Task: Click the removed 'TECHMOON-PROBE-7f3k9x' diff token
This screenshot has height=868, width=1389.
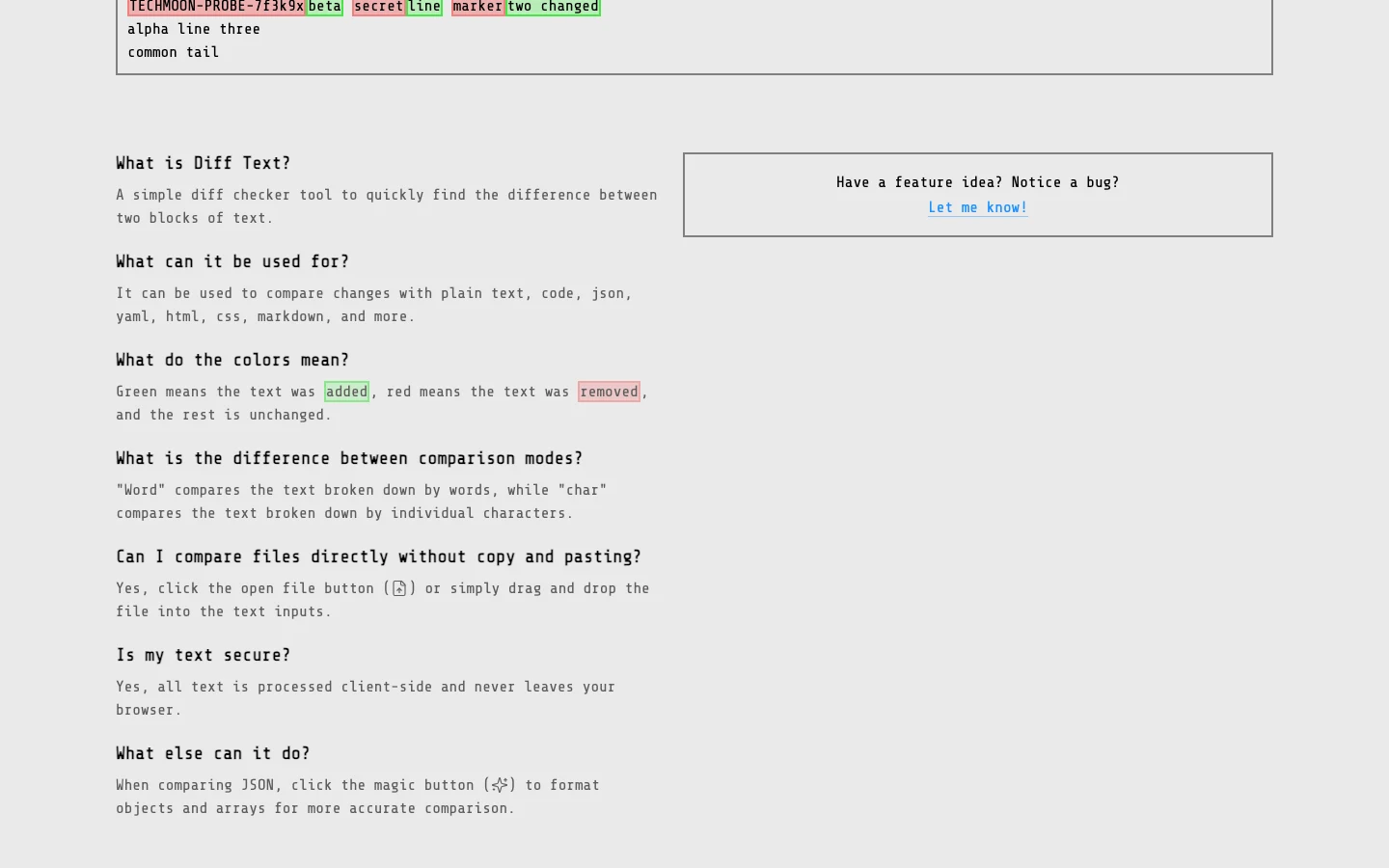Action: click(x=217, y=7)
